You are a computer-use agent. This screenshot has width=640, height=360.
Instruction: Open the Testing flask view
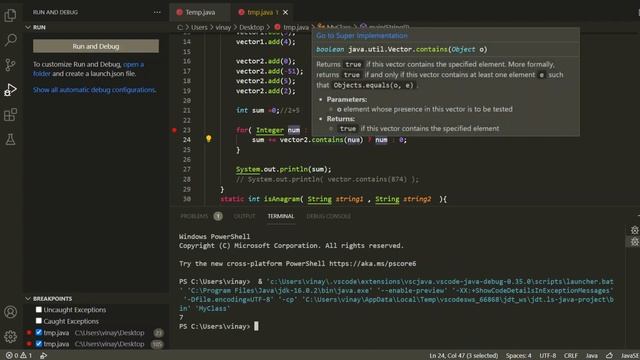click(x=10, y=139)
